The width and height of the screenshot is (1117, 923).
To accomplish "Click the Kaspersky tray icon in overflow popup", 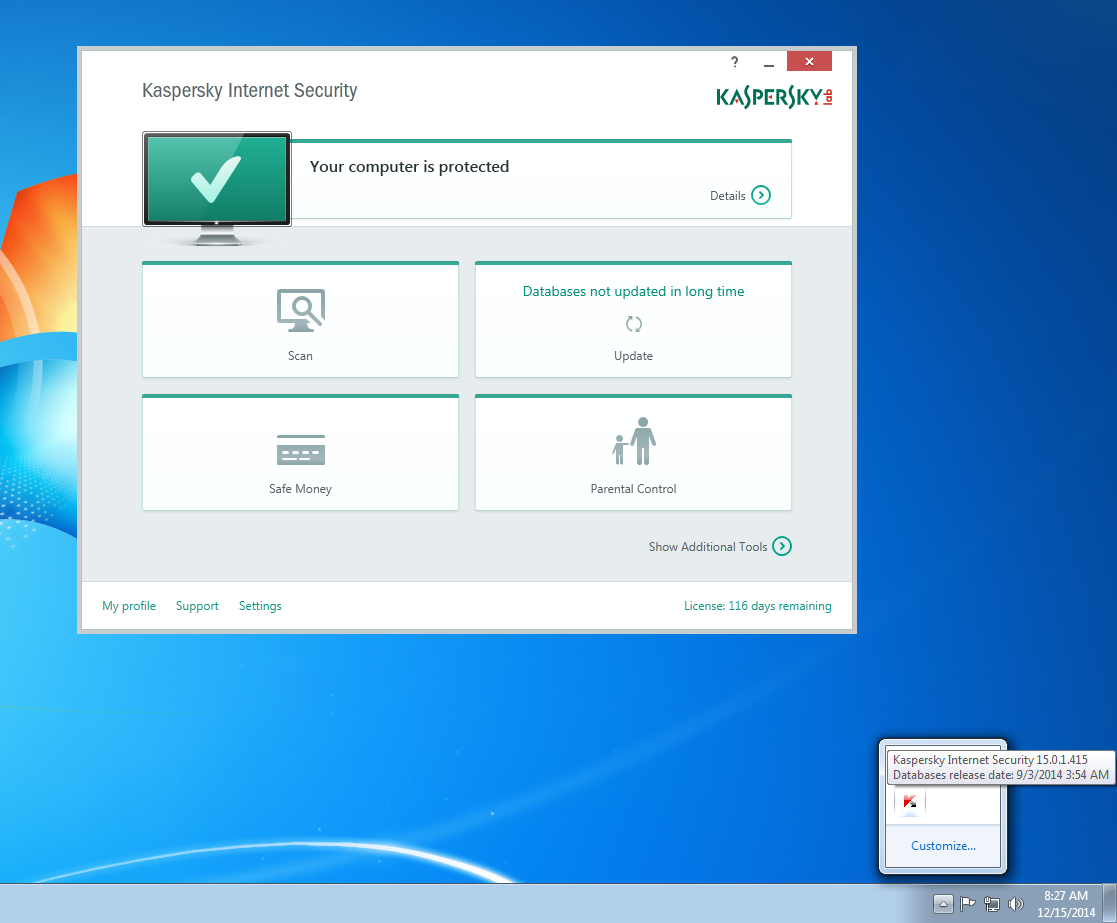I will [910, 802].
